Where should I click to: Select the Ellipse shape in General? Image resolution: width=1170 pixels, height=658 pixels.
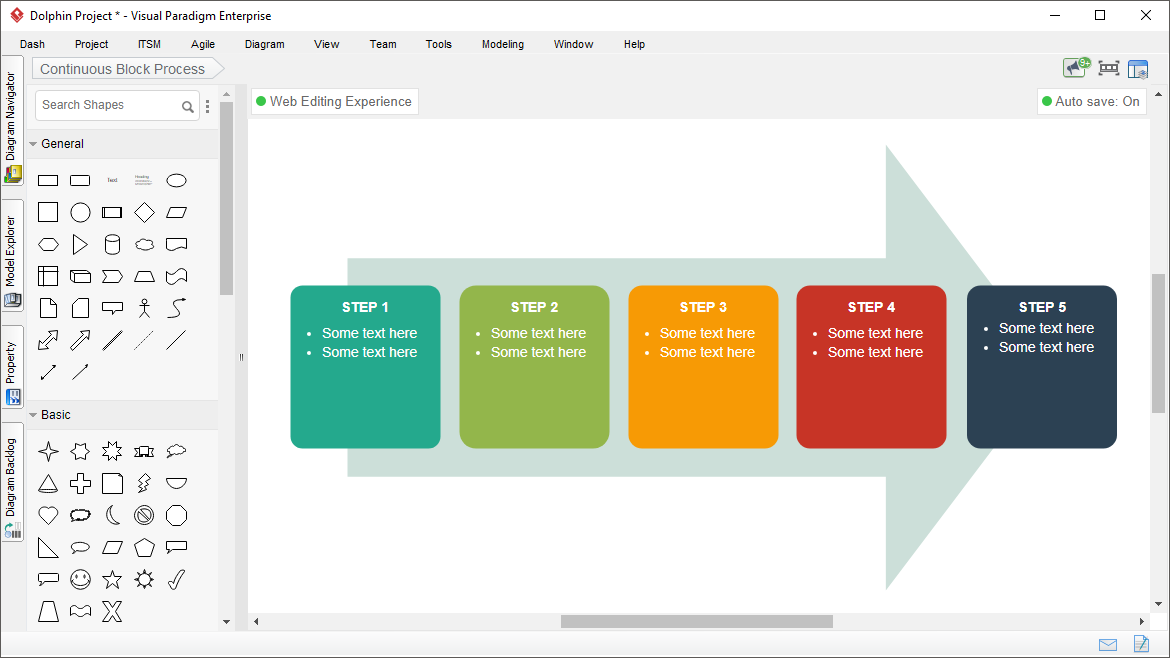(x=176, y=181)
